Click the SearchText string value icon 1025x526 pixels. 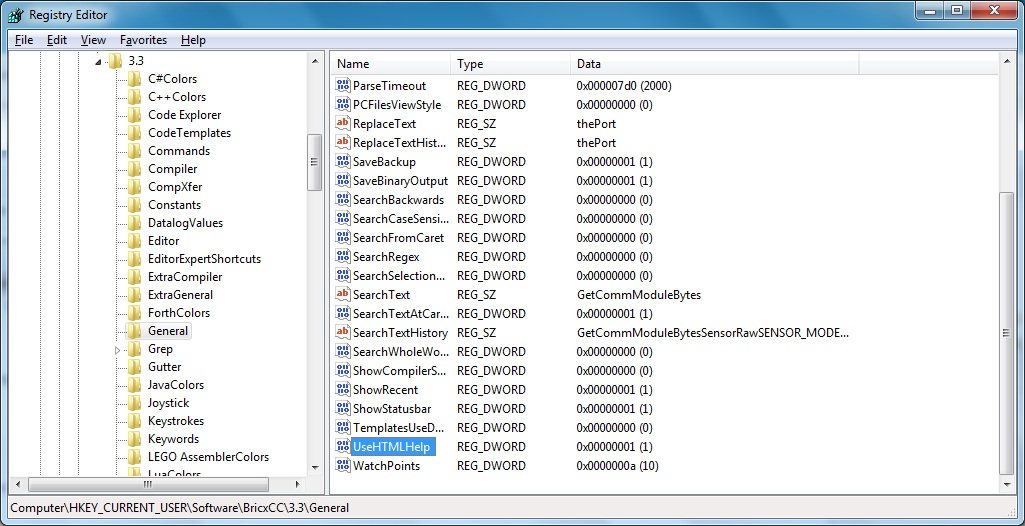342,295
